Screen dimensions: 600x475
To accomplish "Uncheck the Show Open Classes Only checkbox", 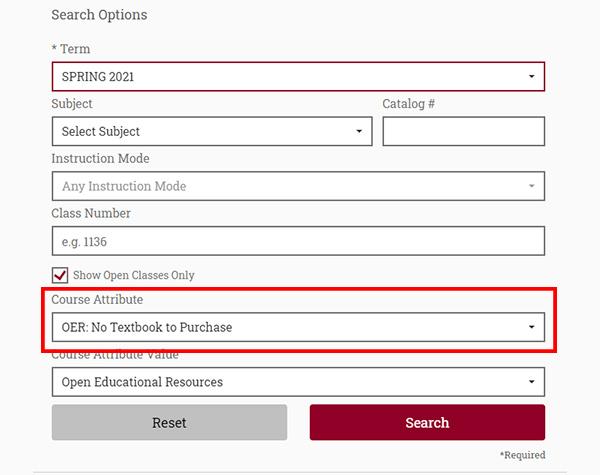I will pos(60,275).
